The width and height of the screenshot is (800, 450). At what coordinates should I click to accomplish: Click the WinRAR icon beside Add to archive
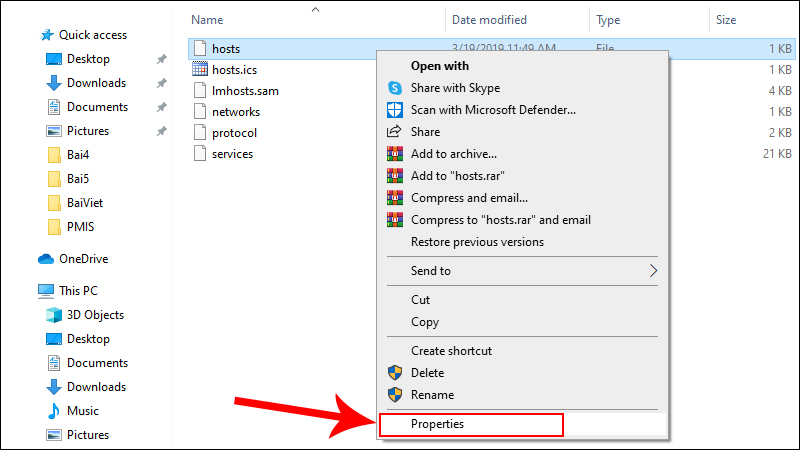[394, 154]
